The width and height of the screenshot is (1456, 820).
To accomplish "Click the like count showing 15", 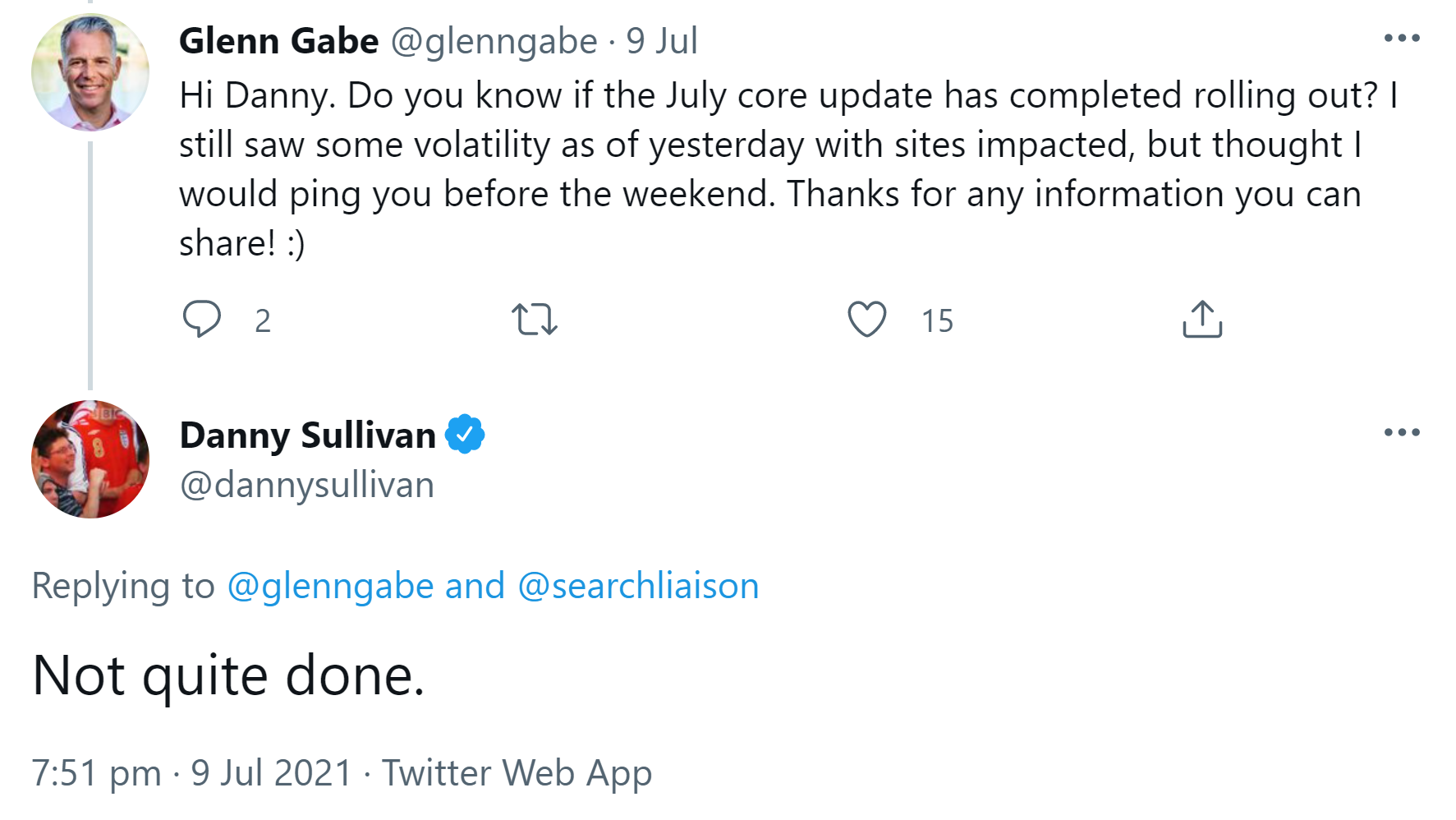I will (x=937, y=322).
